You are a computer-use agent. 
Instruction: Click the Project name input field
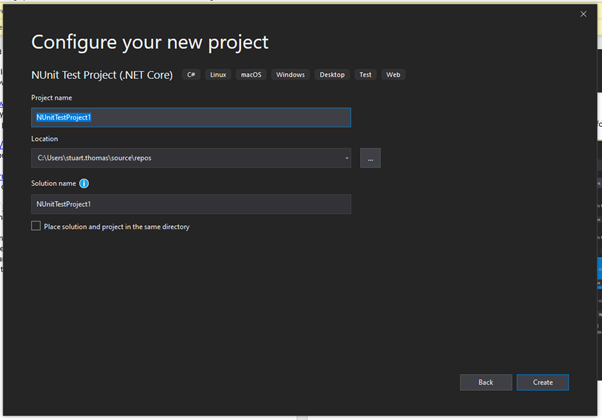pyautogui.click(x=191, y=117)
